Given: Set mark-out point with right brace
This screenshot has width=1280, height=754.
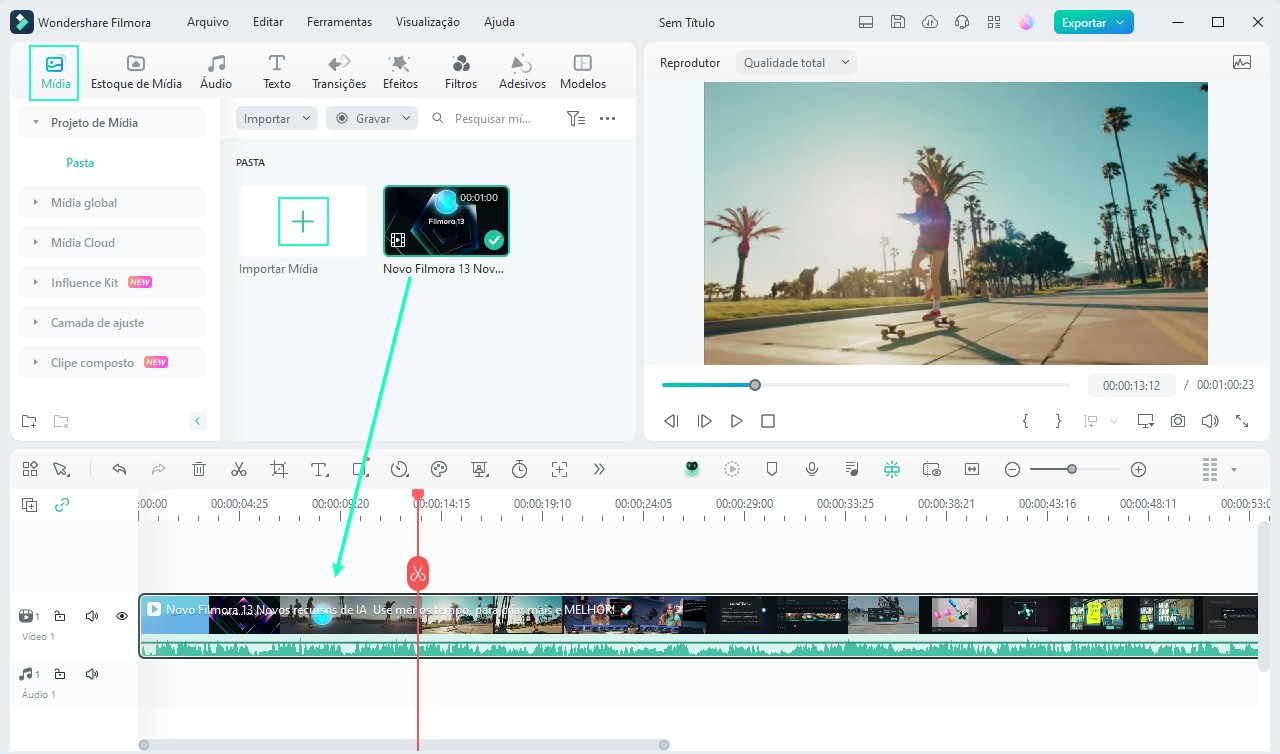Looking at the screenshot, I should pyautogui.click(x=1058, y=421).
